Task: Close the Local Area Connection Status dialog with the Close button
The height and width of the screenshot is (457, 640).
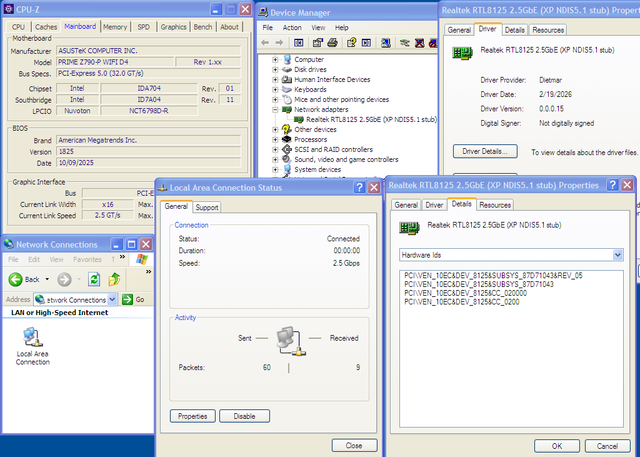Action: [x=354, y=446]
